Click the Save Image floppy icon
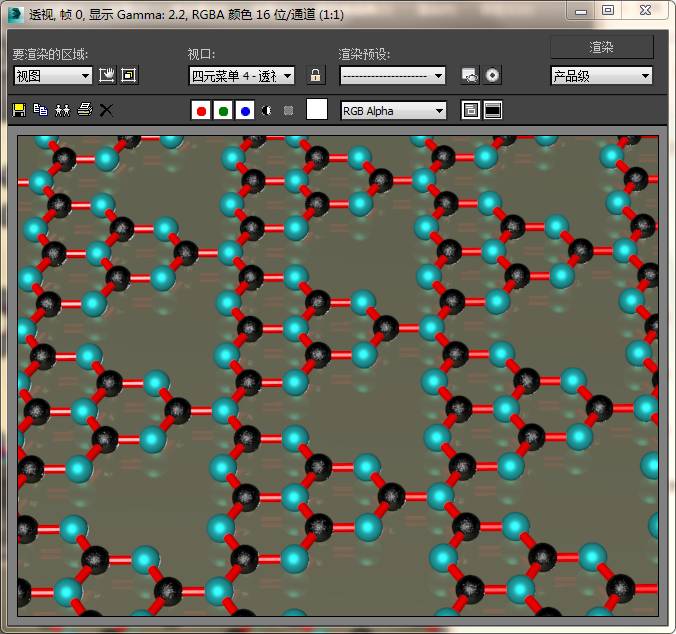Screen dimensions: 676x634 coord(19,110)
